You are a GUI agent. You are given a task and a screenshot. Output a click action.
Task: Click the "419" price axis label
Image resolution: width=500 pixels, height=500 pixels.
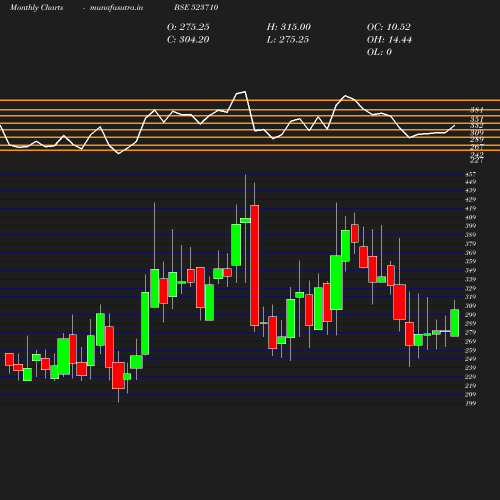(x=471, y=209)
